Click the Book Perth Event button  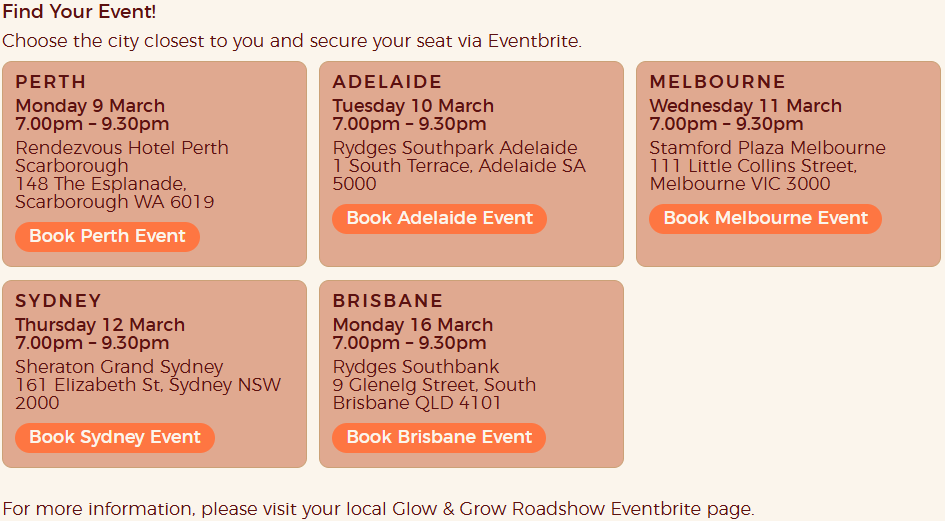click(107, 237)
